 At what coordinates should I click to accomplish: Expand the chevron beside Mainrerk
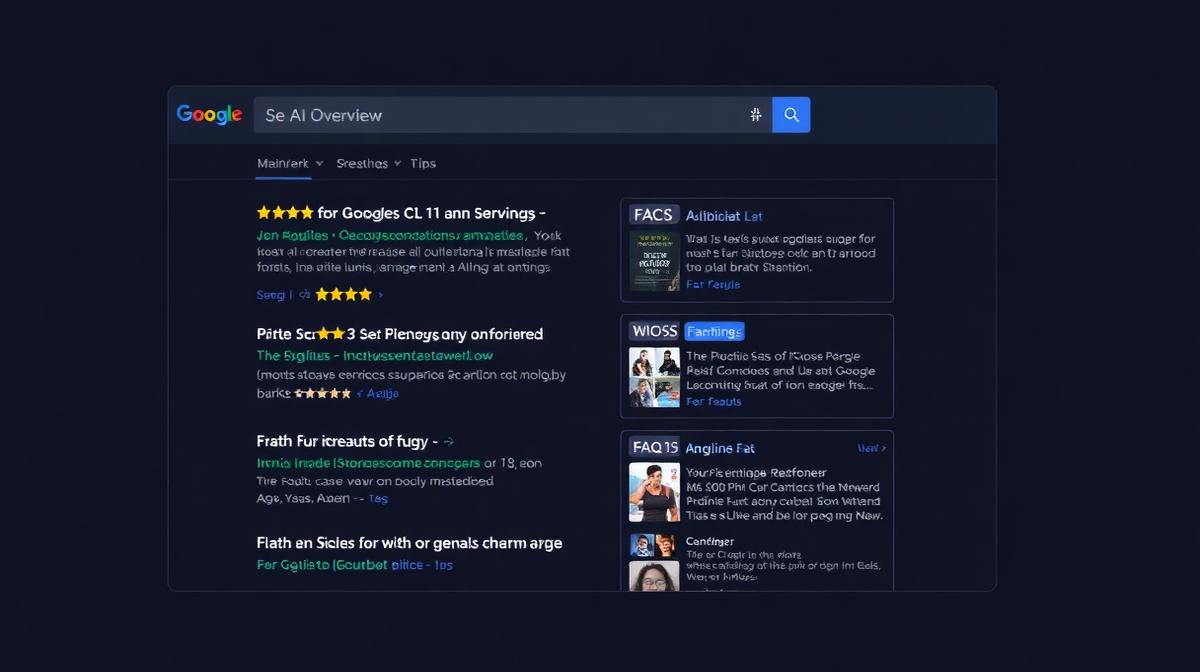[319, 163]
